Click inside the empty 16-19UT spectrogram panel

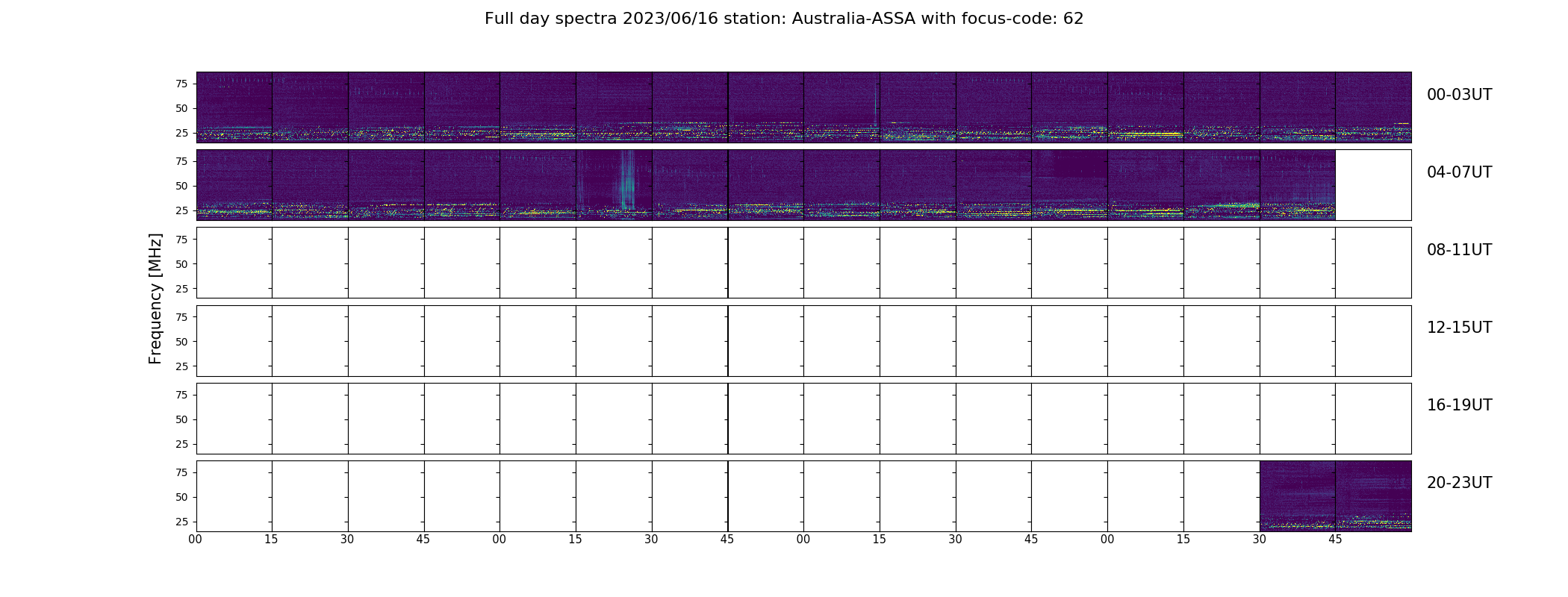(803, 419)
